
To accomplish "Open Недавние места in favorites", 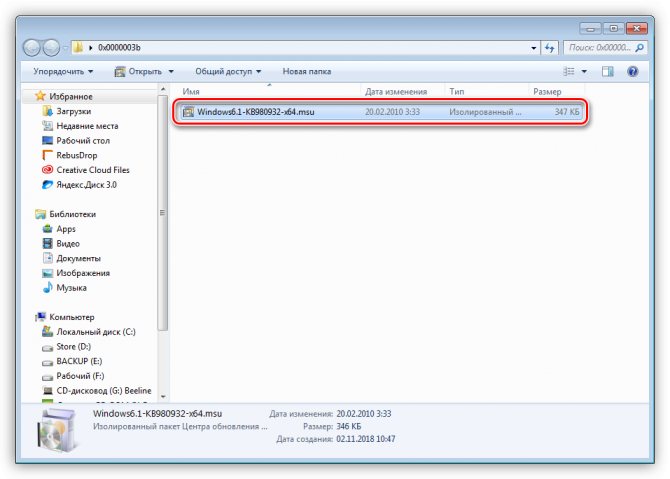I will (x=87, y=126).
